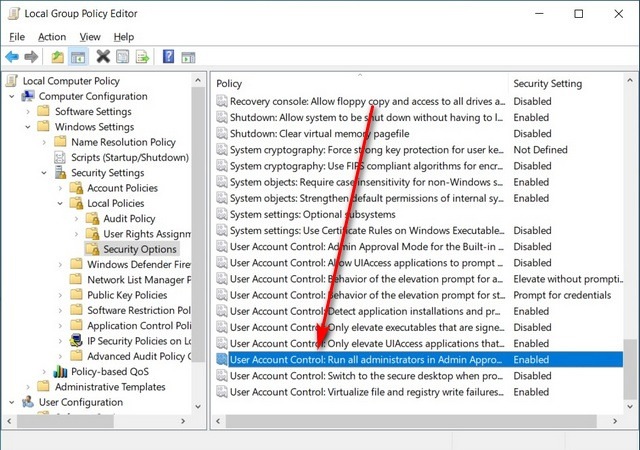Select System settings: Optional subsystems policy
Viewport: 640px width, 450px height.
click(x=419, y=214)
